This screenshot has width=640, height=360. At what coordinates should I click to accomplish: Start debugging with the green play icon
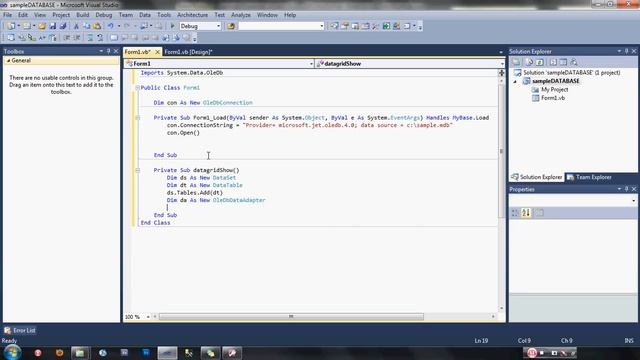(x=172, y=26)
